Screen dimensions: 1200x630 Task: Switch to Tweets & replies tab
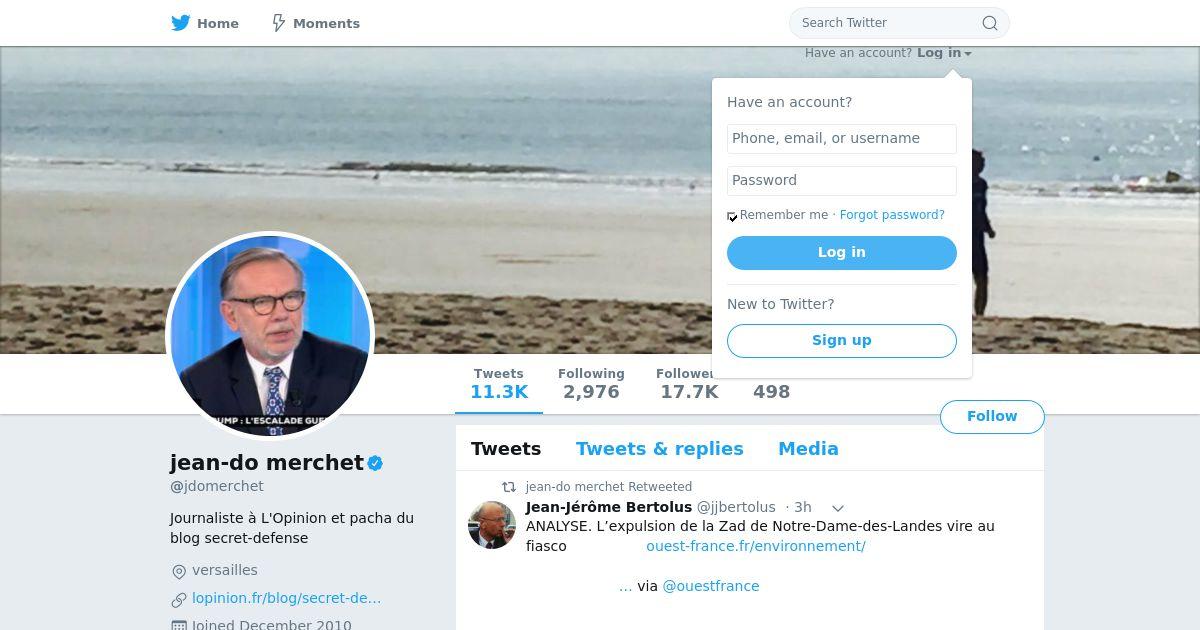point(659,449)
